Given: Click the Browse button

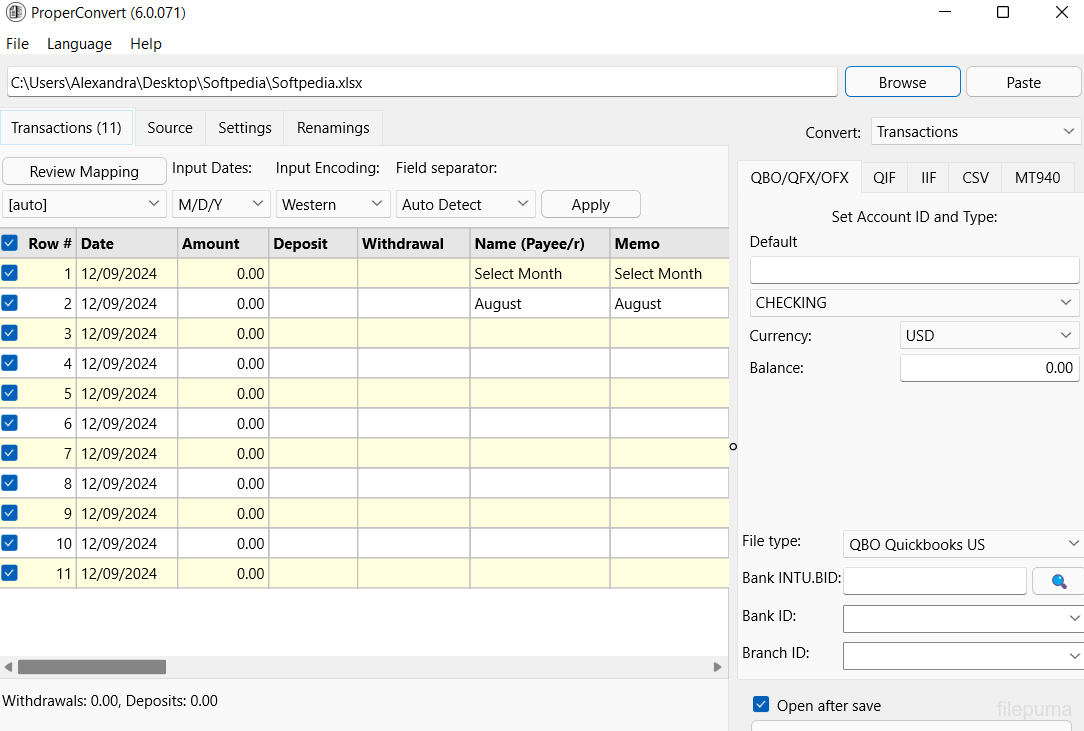Looking at the screenshot, I should point(902,82).
